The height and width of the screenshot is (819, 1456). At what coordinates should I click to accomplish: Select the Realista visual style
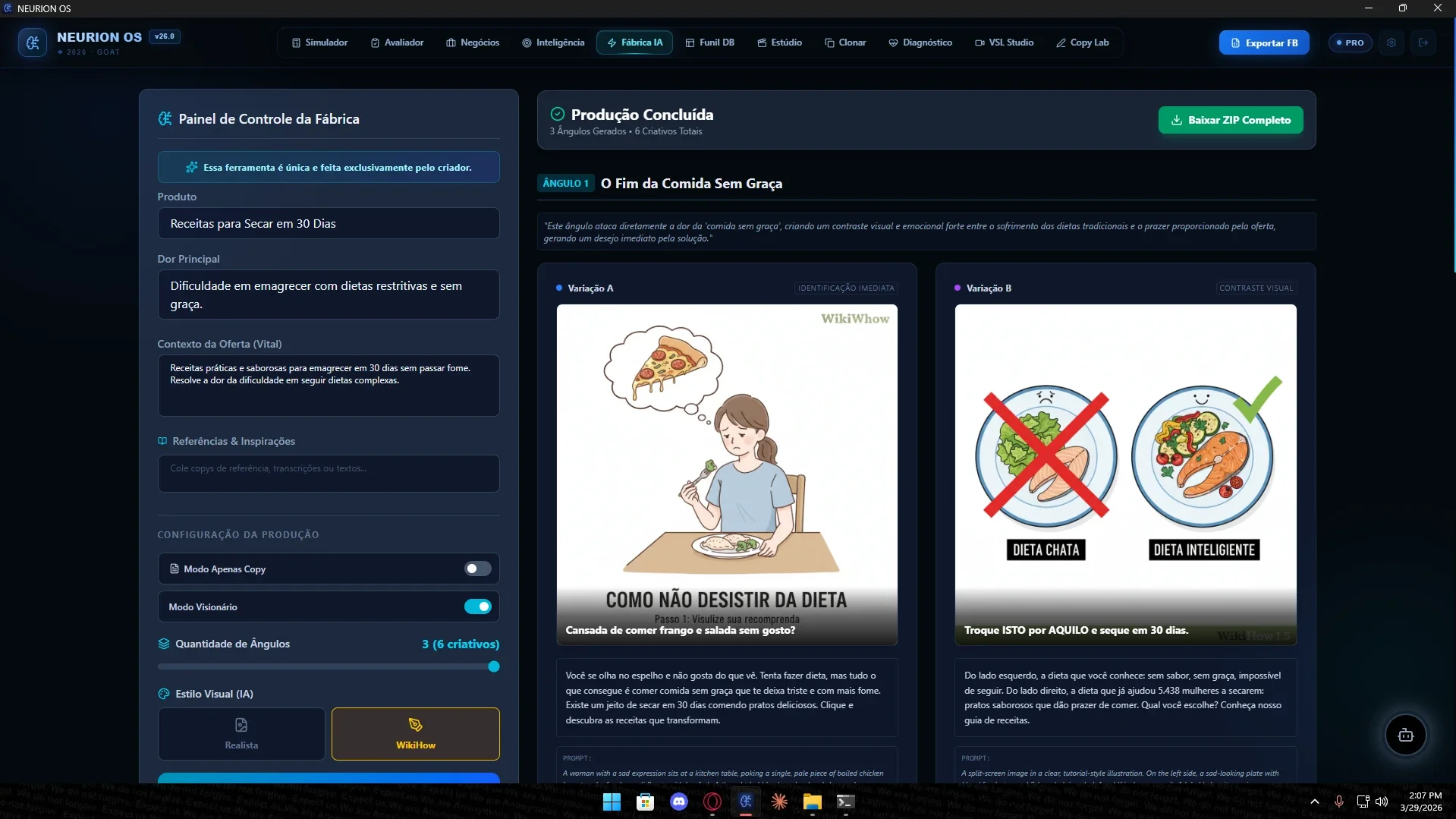[x=241, y=734]
